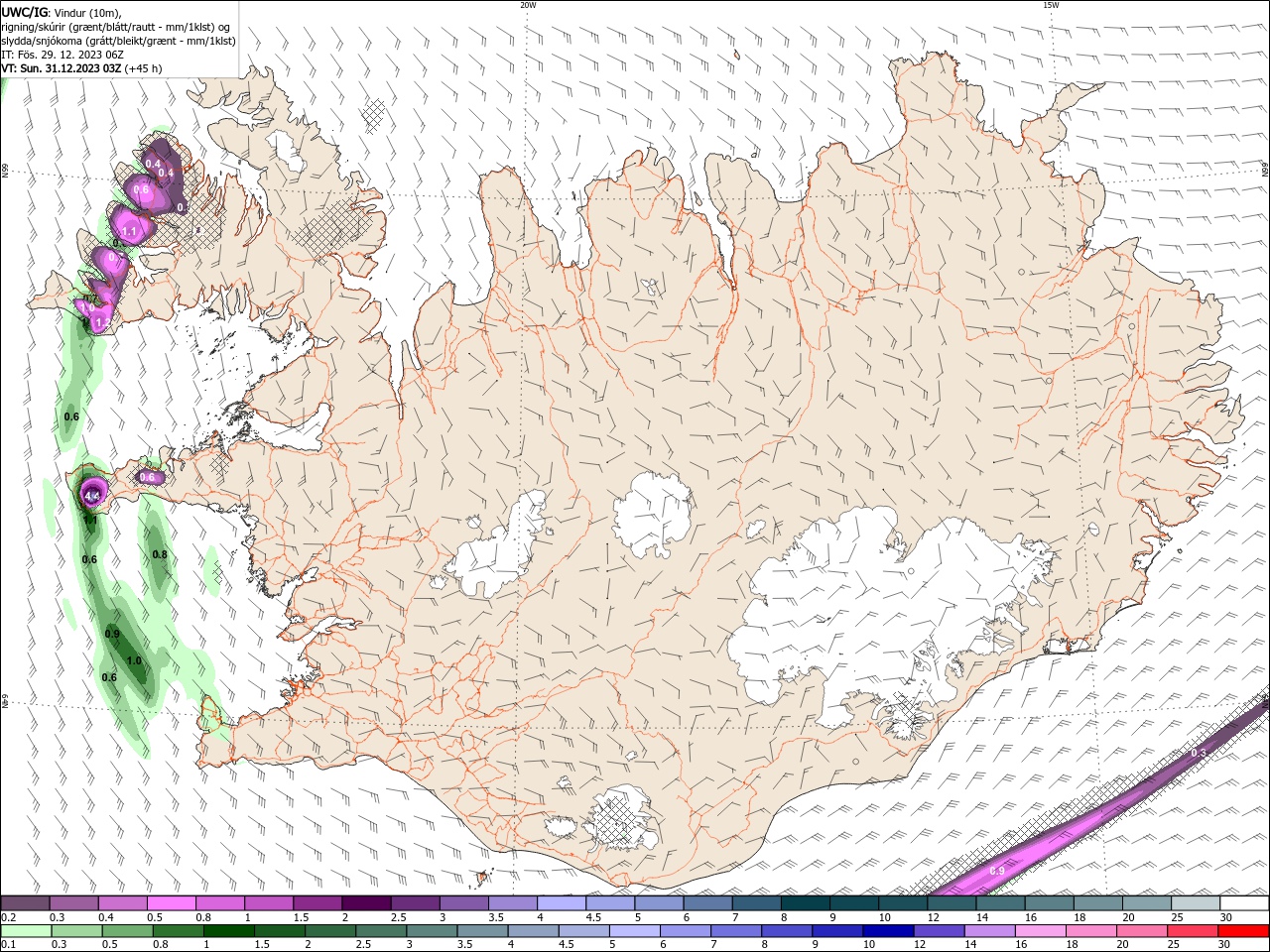Image resolution: width=1270 pixels, height=952 pixels.
Task: Click the bright red rain legend swatch labeled 30
Action: pos(1242,931)
